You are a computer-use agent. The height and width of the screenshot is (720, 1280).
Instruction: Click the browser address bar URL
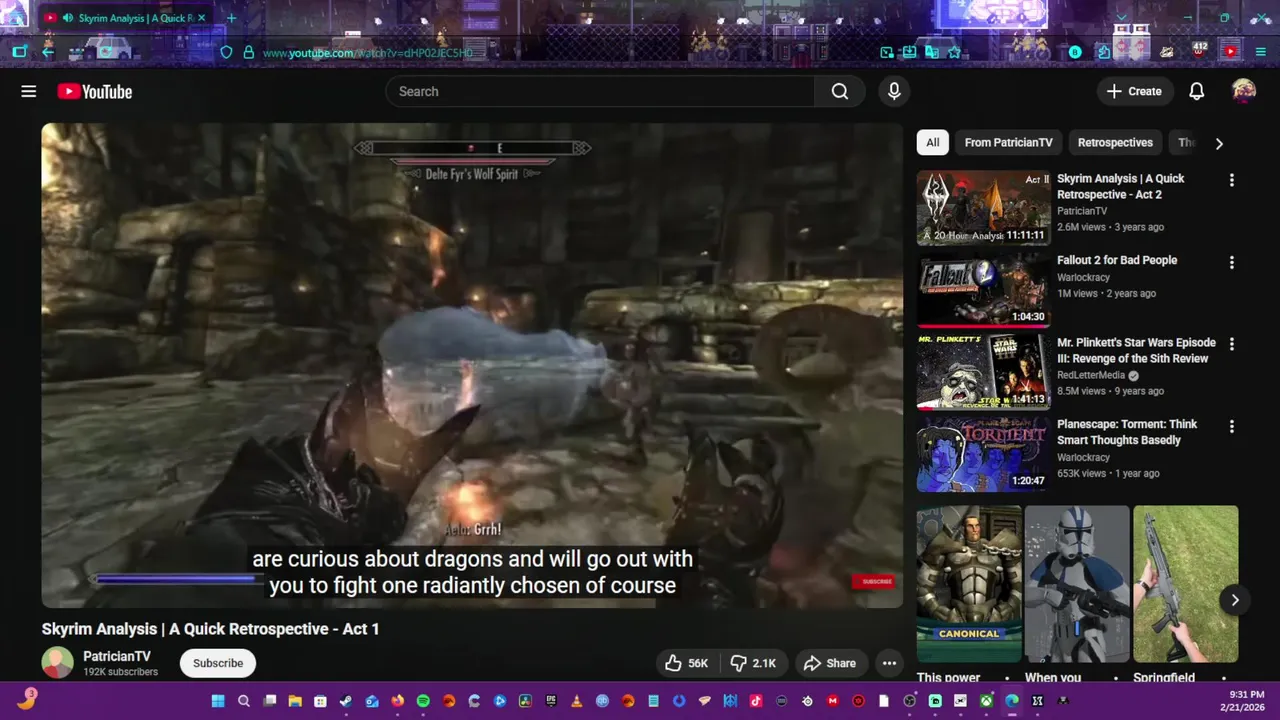click(368, 53)
